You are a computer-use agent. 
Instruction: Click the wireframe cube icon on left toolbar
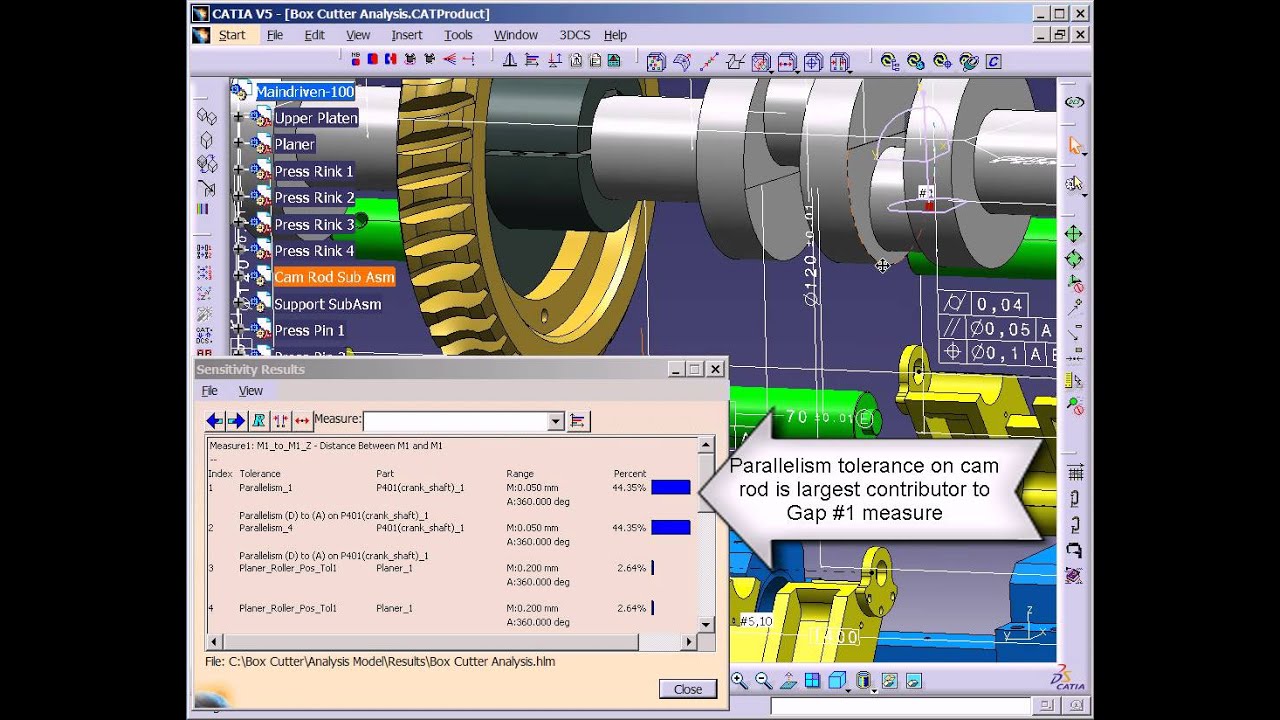206,140
